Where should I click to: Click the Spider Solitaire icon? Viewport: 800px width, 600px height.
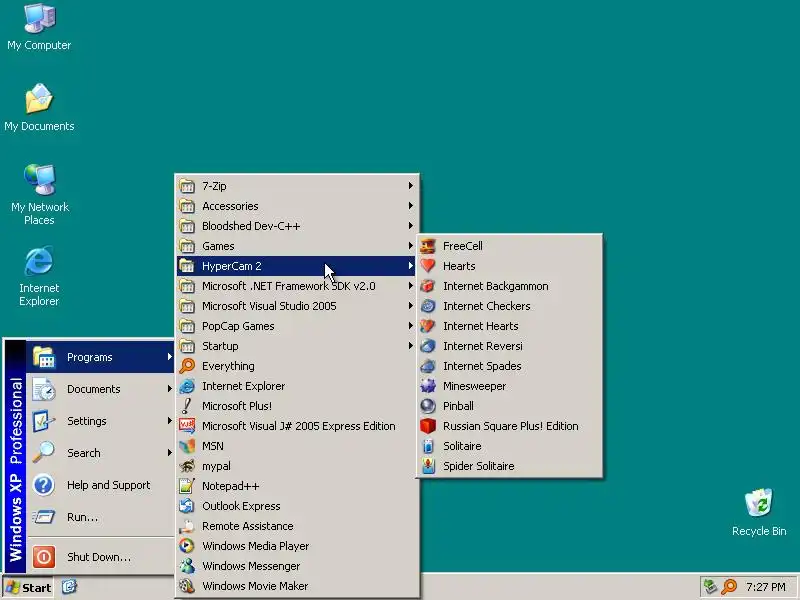click(428, 466)
